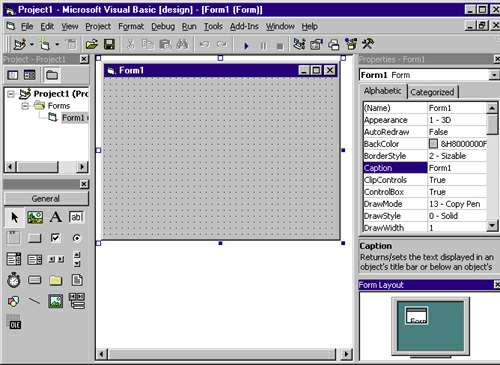Select the CheckBox tool in toolbox
Viewport: 500px width, 365px height.
coord(55,238)
